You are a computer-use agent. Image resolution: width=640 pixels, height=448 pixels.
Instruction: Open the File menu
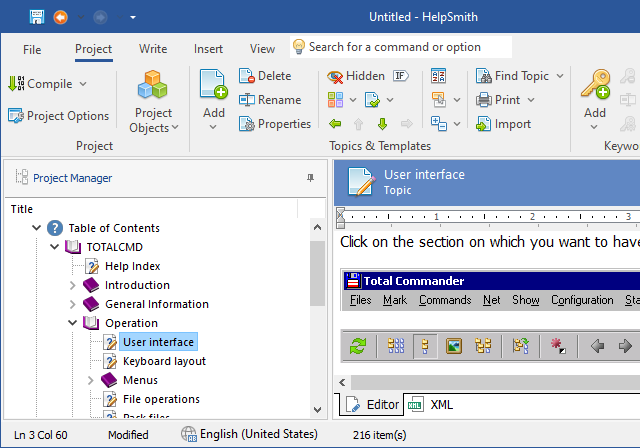click(x=32, y=49)
